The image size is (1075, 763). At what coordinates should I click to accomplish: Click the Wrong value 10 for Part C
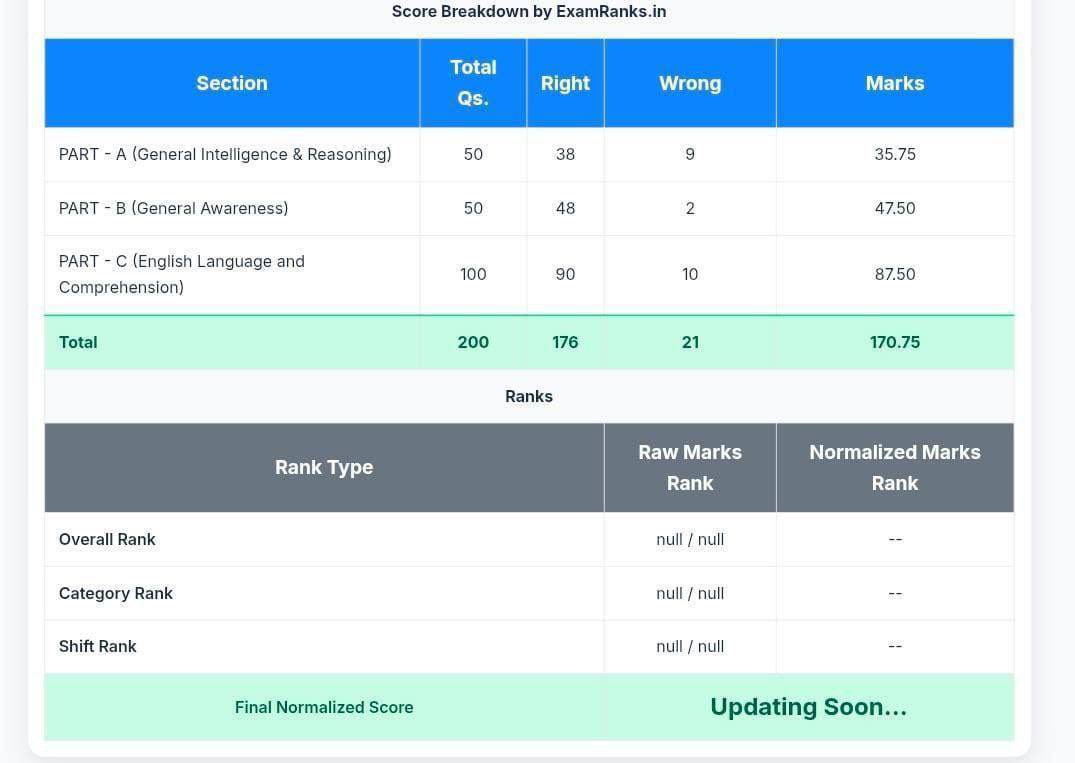pos(690,274)
